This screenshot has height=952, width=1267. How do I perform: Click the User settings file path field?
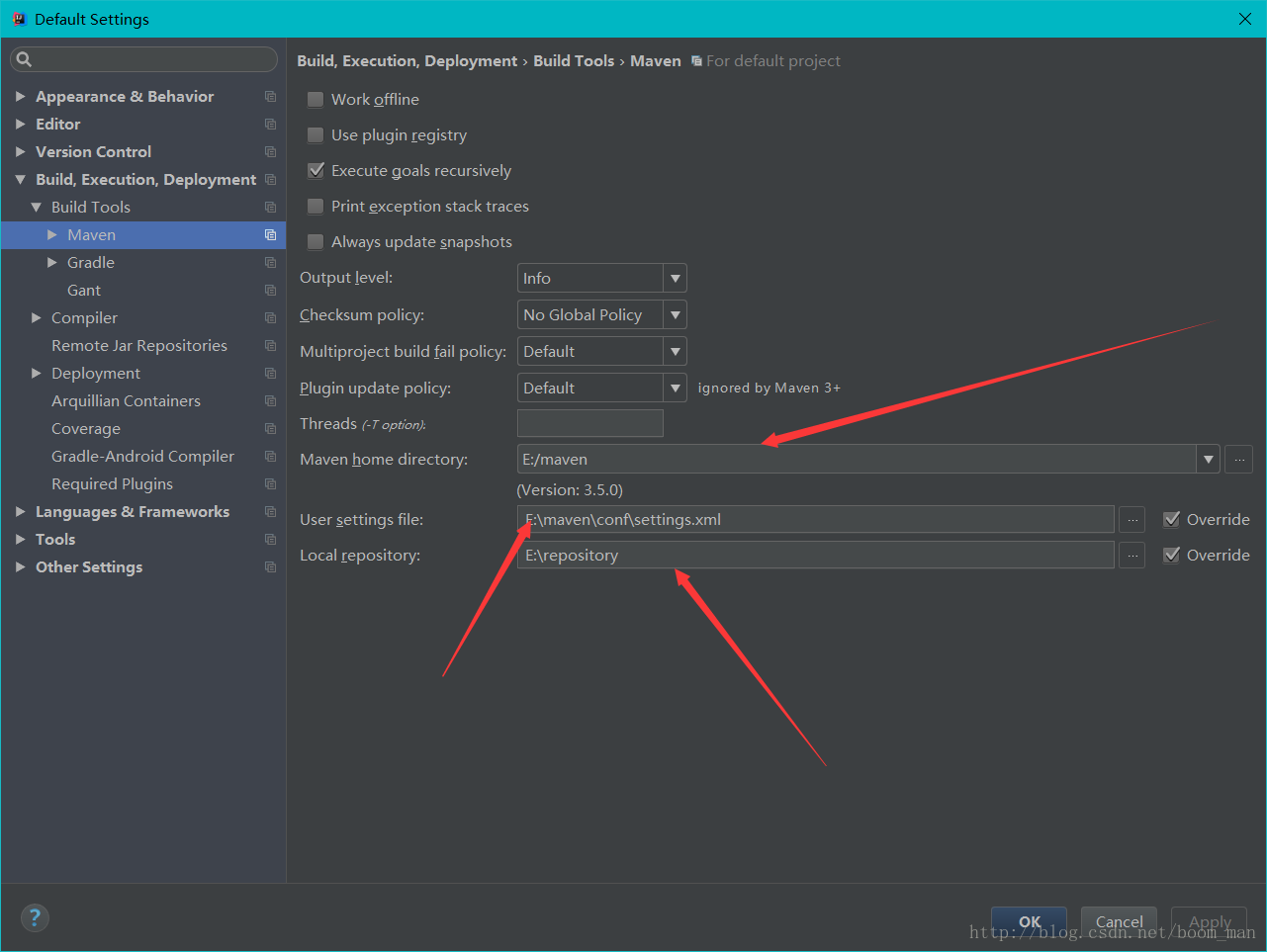(x=816, y=520)
